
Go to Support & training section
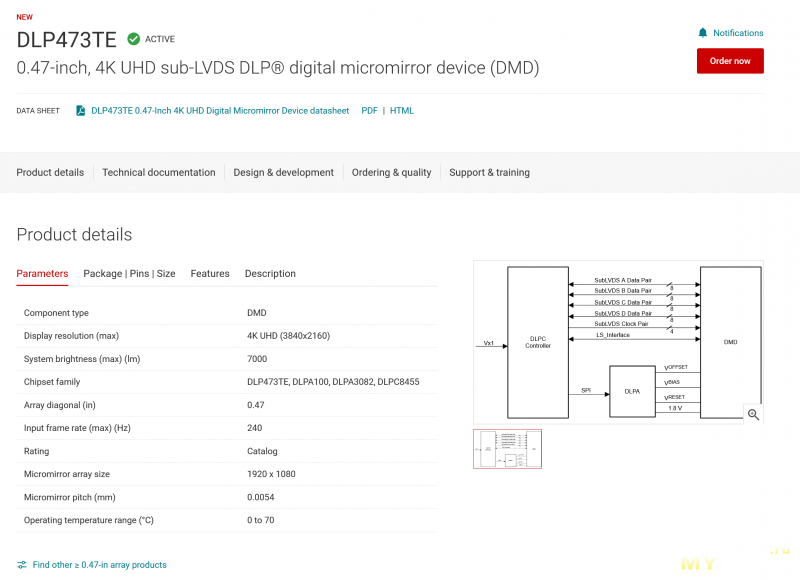click(x=489, y=172)
